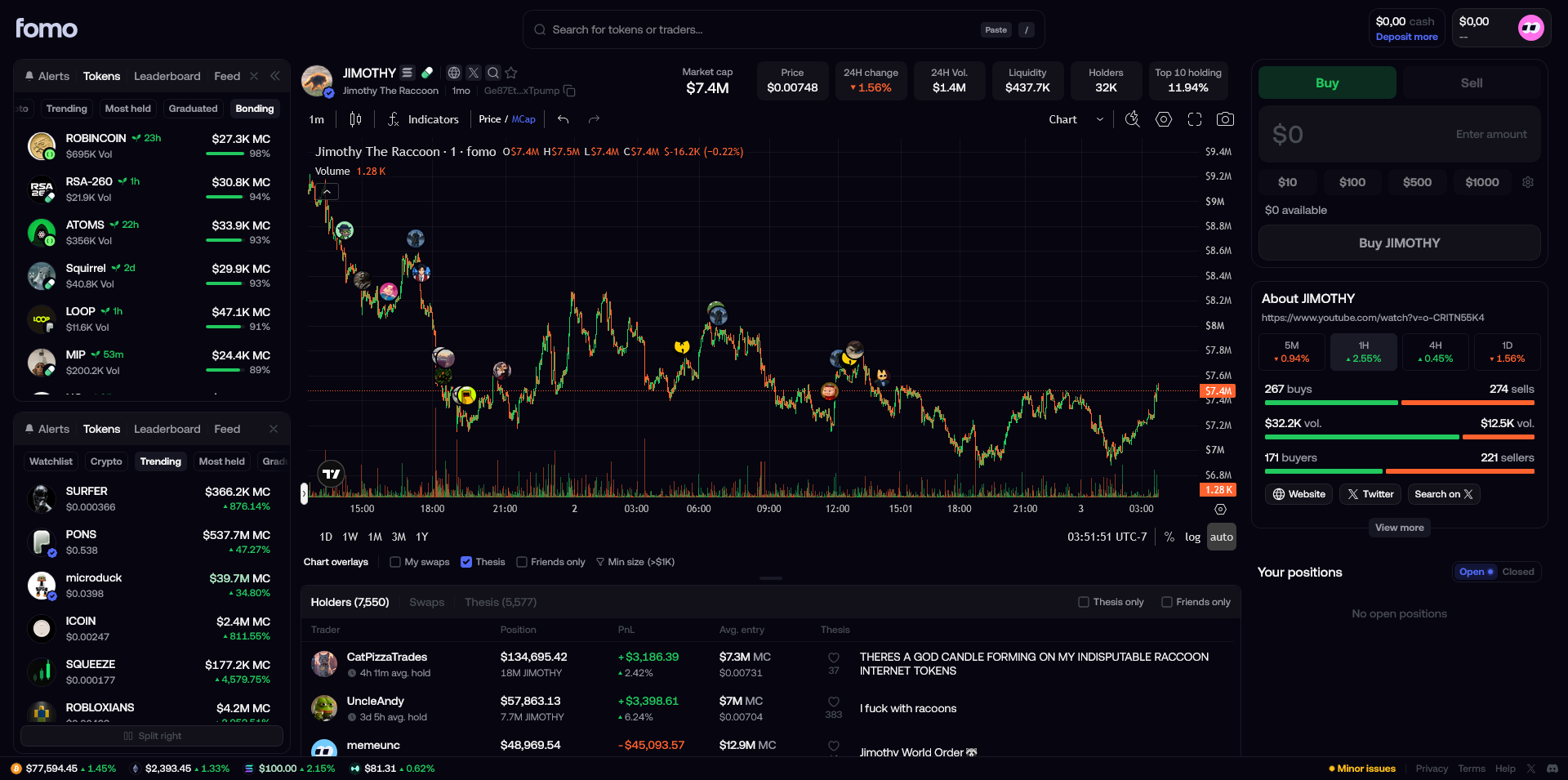
Task: Collapse the chart legend arrow
Action: pyautogui.click(x=327, y=192)
